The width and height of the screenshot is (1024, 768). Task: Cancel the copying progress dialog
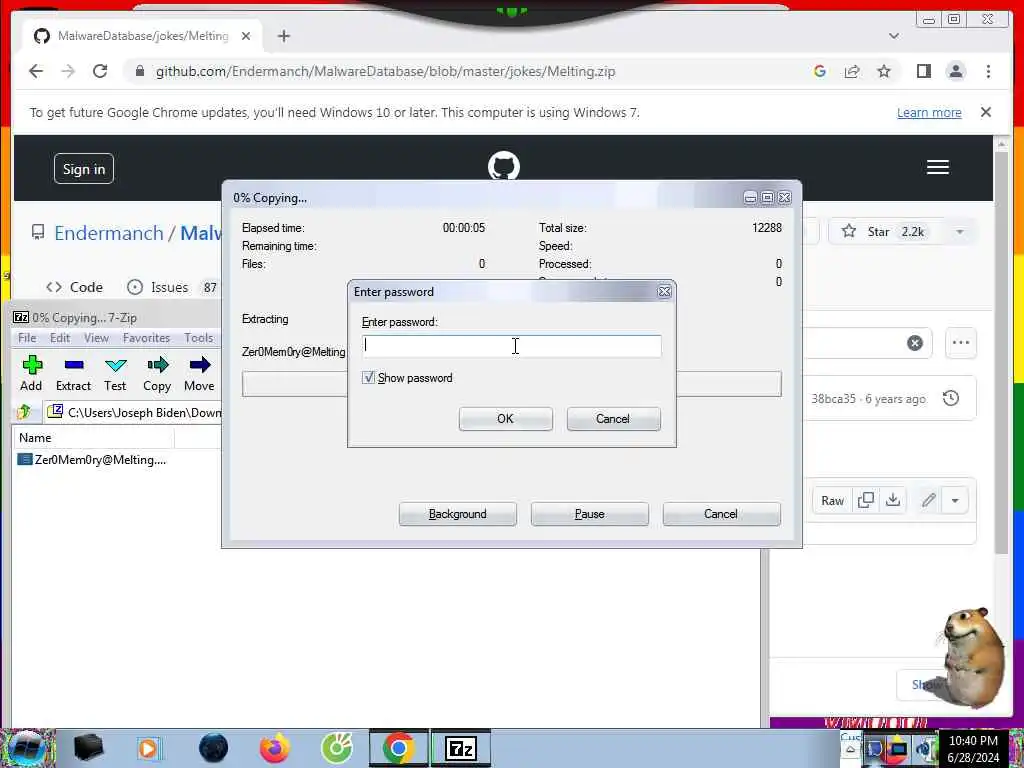point(721,514)
